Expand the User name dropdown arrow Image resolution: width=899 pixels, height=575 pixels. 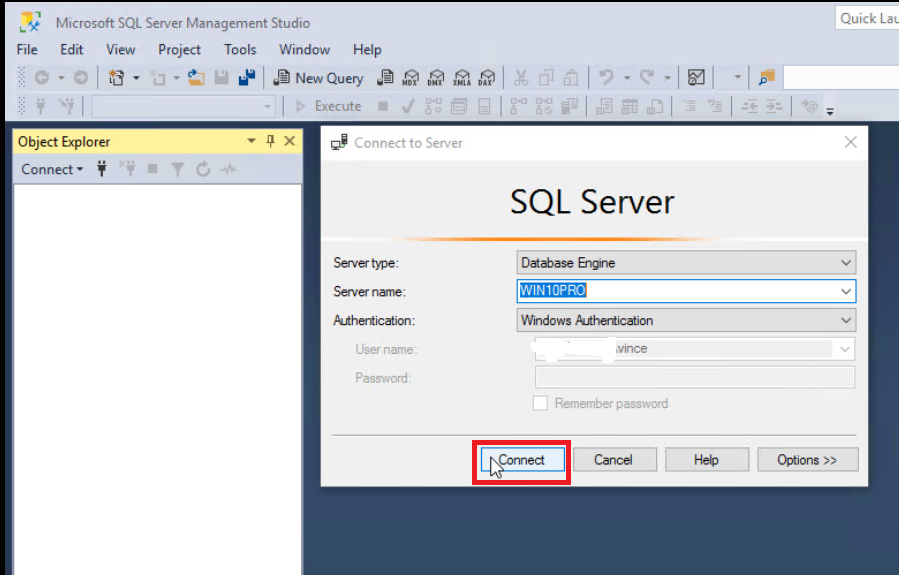(x=845, y=349)
